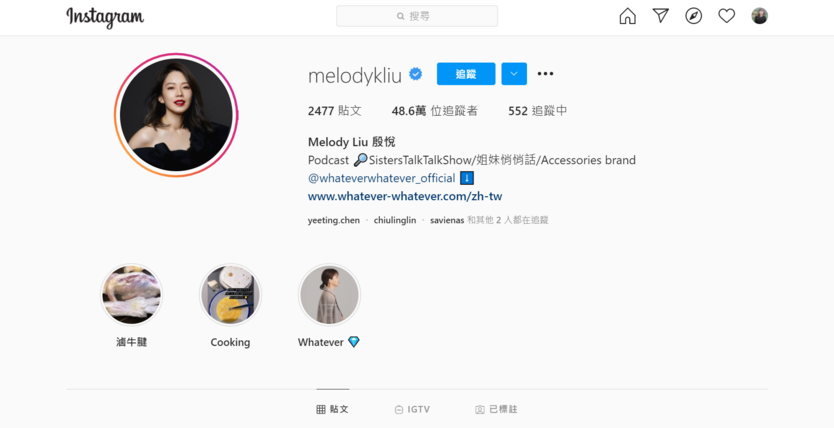Open the activity heart icon
834x428 pixels.
coord(727,16)
